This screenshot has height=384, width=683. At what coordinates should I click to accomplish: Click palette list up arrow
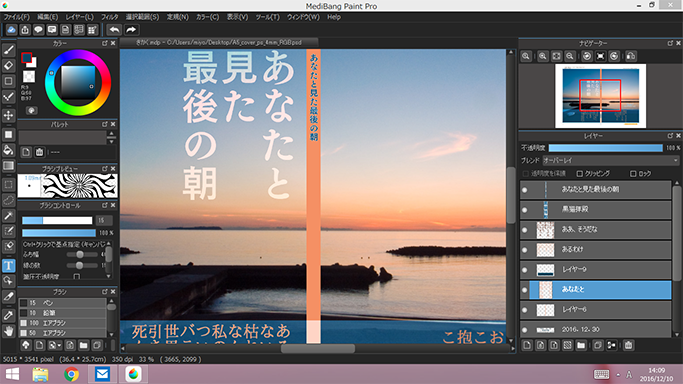tap(112, 134)
